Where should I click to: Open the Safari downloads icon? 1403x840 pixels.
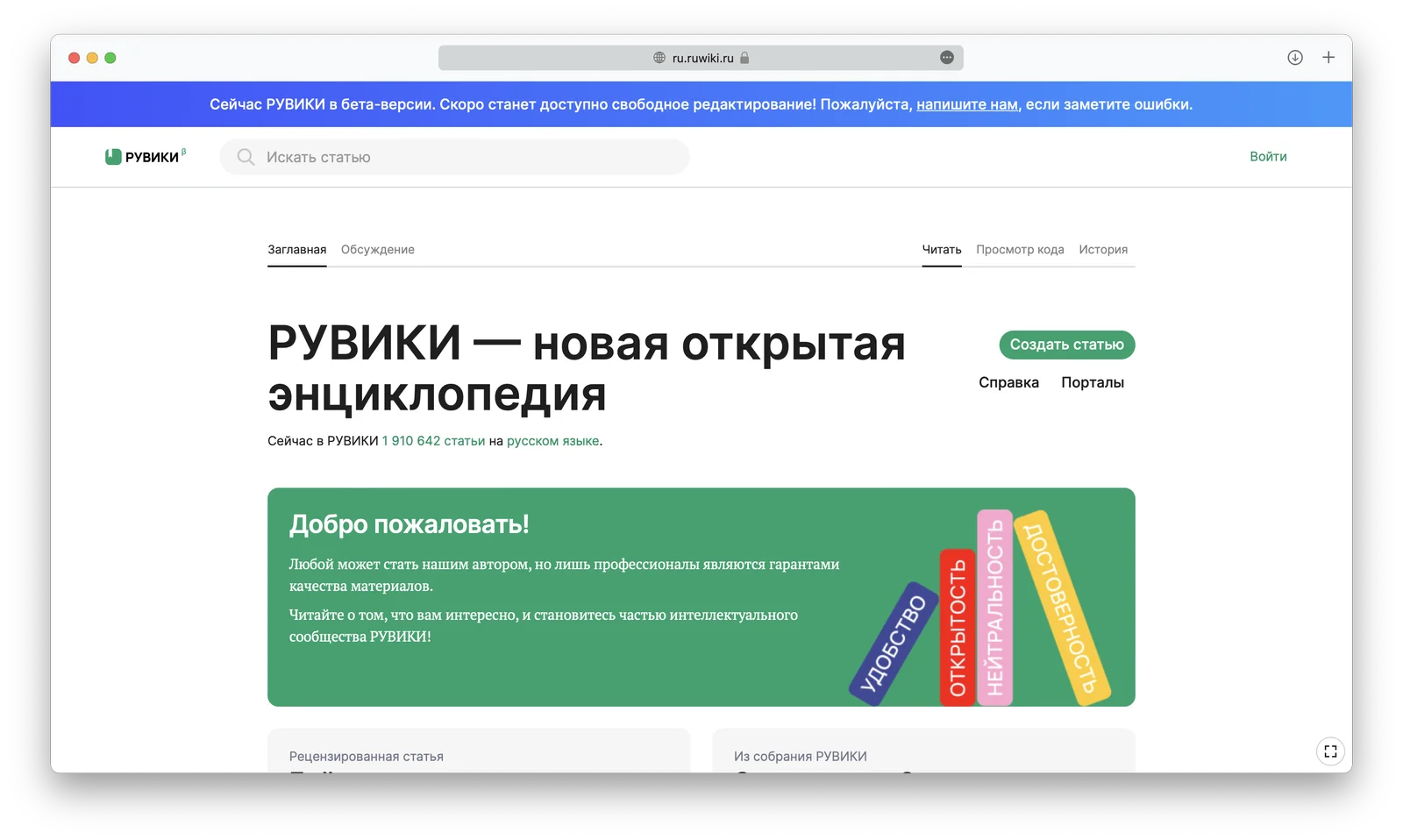coord(1294,58)
